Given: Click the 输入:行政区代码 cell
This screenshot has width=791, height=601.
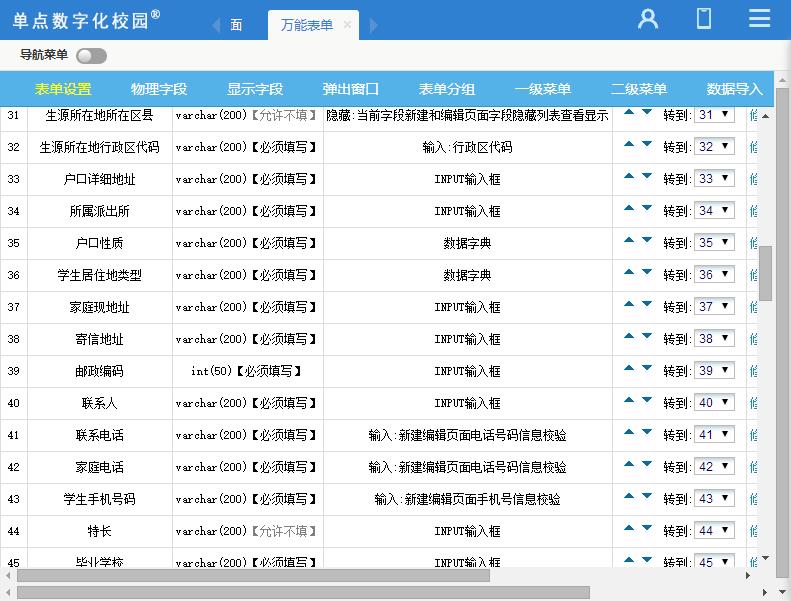Looking at the screenshot, I should pyautogui.click(x=467, y=147).
